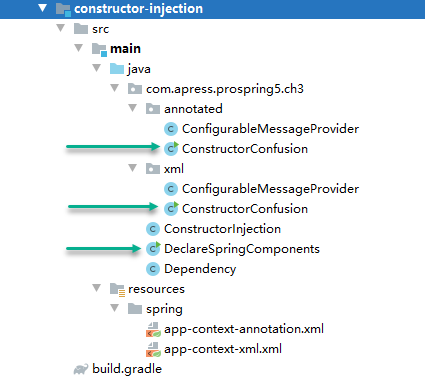Collapse the spring folder arrow
This screenshot has width=425, height=378.
[115, 308]
